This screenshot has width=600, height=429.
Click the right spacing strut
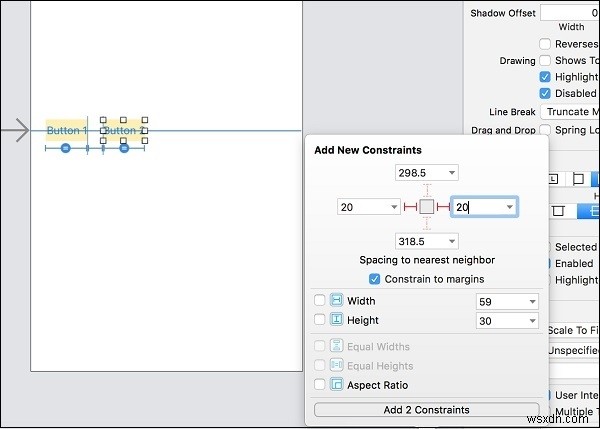pyautogui.click(x=444, y=207)
